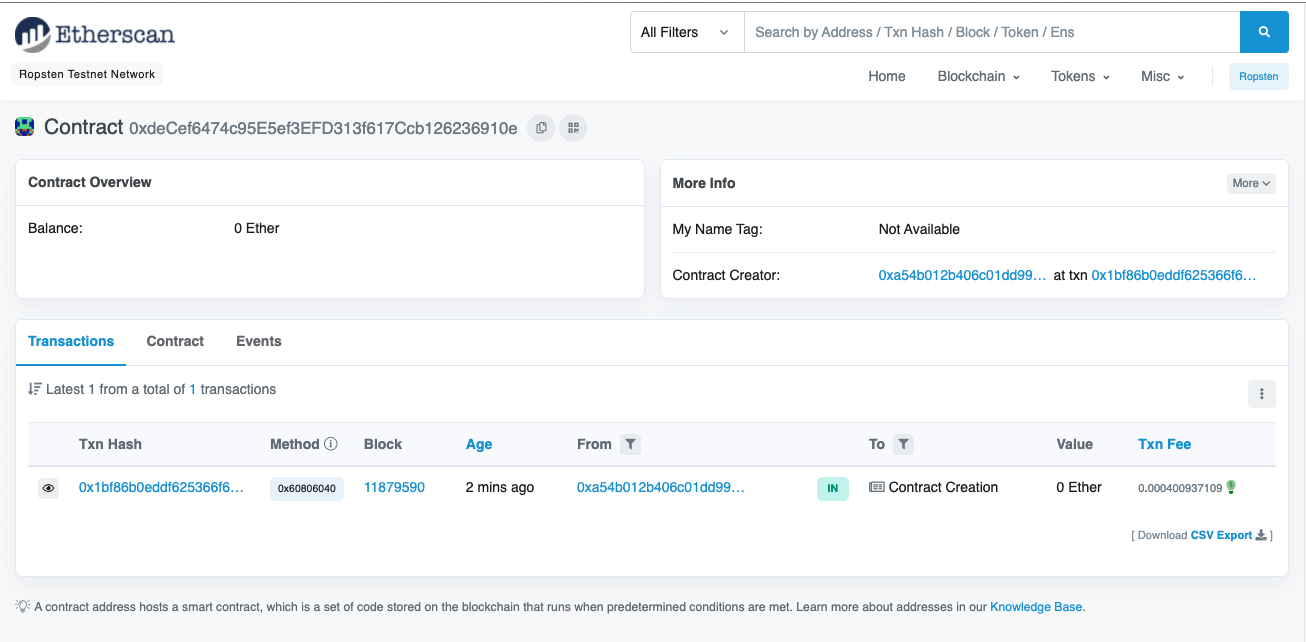Switch to the Contract tab
The image size is (1306, 642).
(175, 341)
